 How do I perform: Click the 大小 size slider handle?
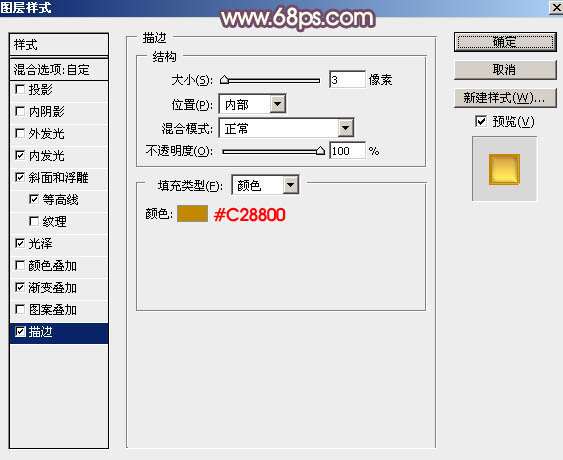tap(224, 80)
